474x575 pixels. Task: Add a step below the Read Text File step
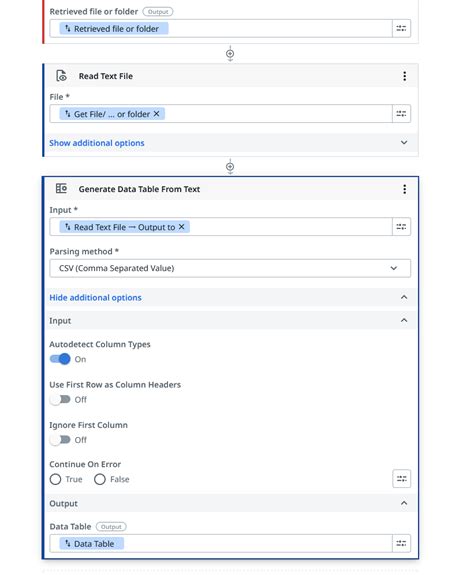pos(230,167)
